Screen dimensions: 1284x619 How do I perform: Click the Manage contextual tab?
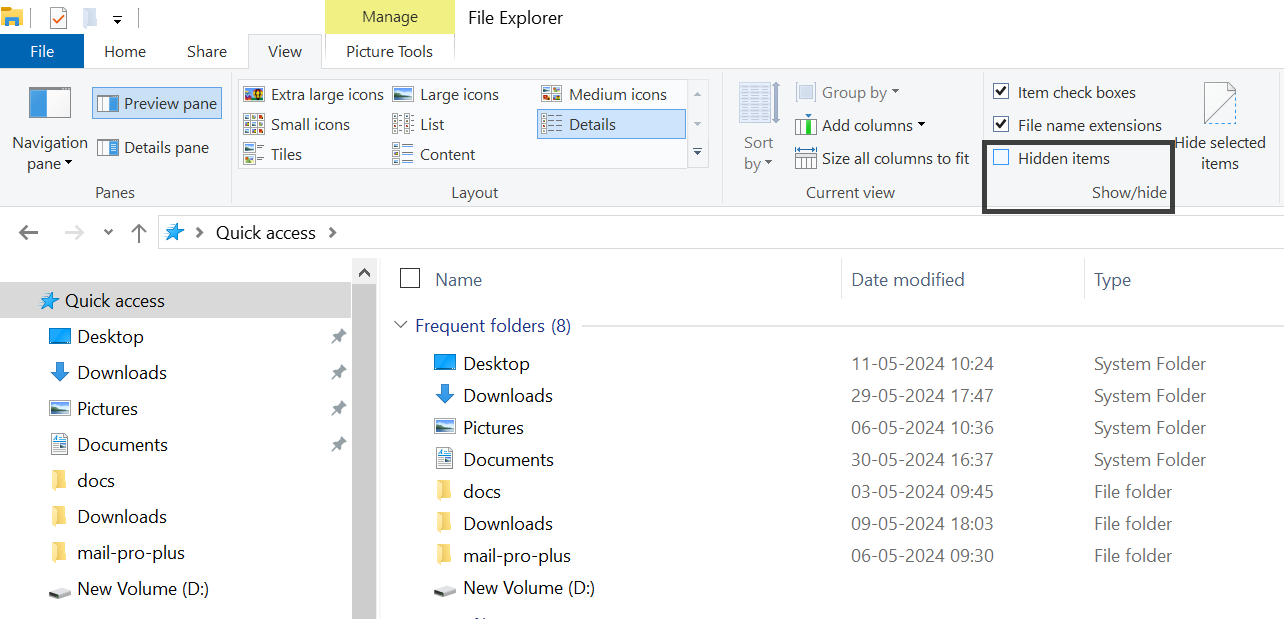390,17
